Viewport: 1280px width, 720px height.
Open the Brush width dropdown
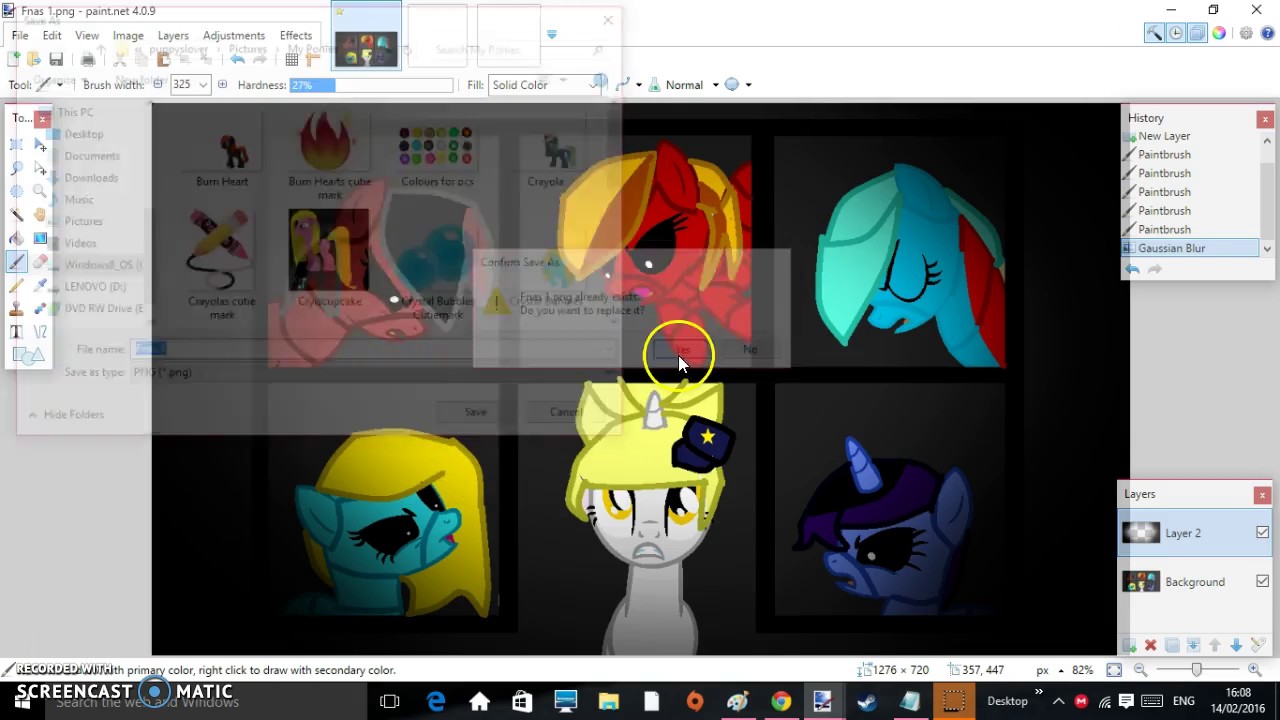(203, 85)
